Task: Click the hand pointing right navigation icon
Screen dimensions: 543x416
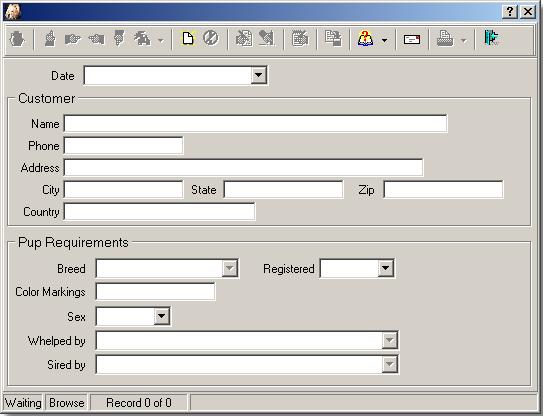Action: coord(72,39)
